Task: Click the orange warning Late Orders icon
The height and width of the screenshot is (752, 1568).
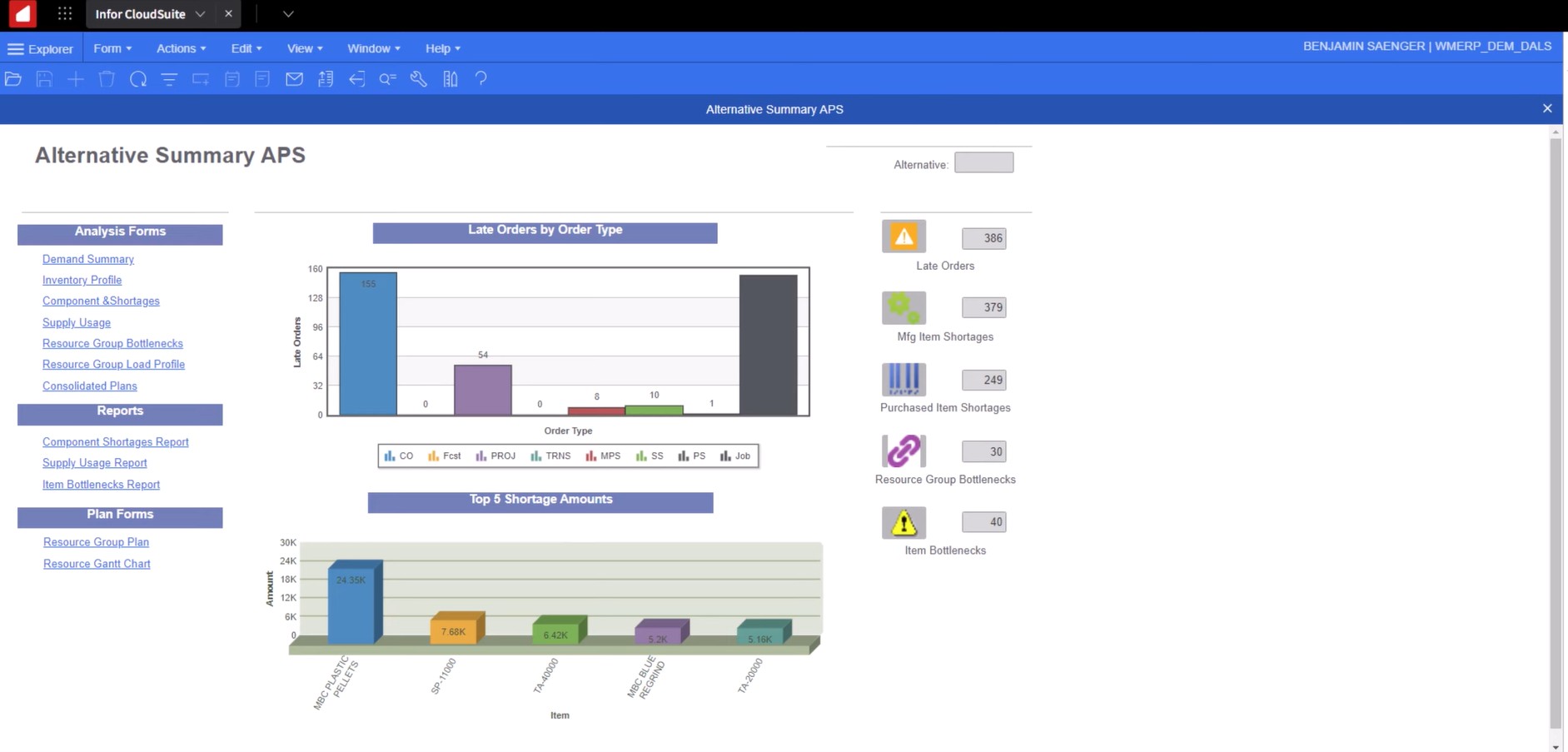Action: tap(903, 237)
